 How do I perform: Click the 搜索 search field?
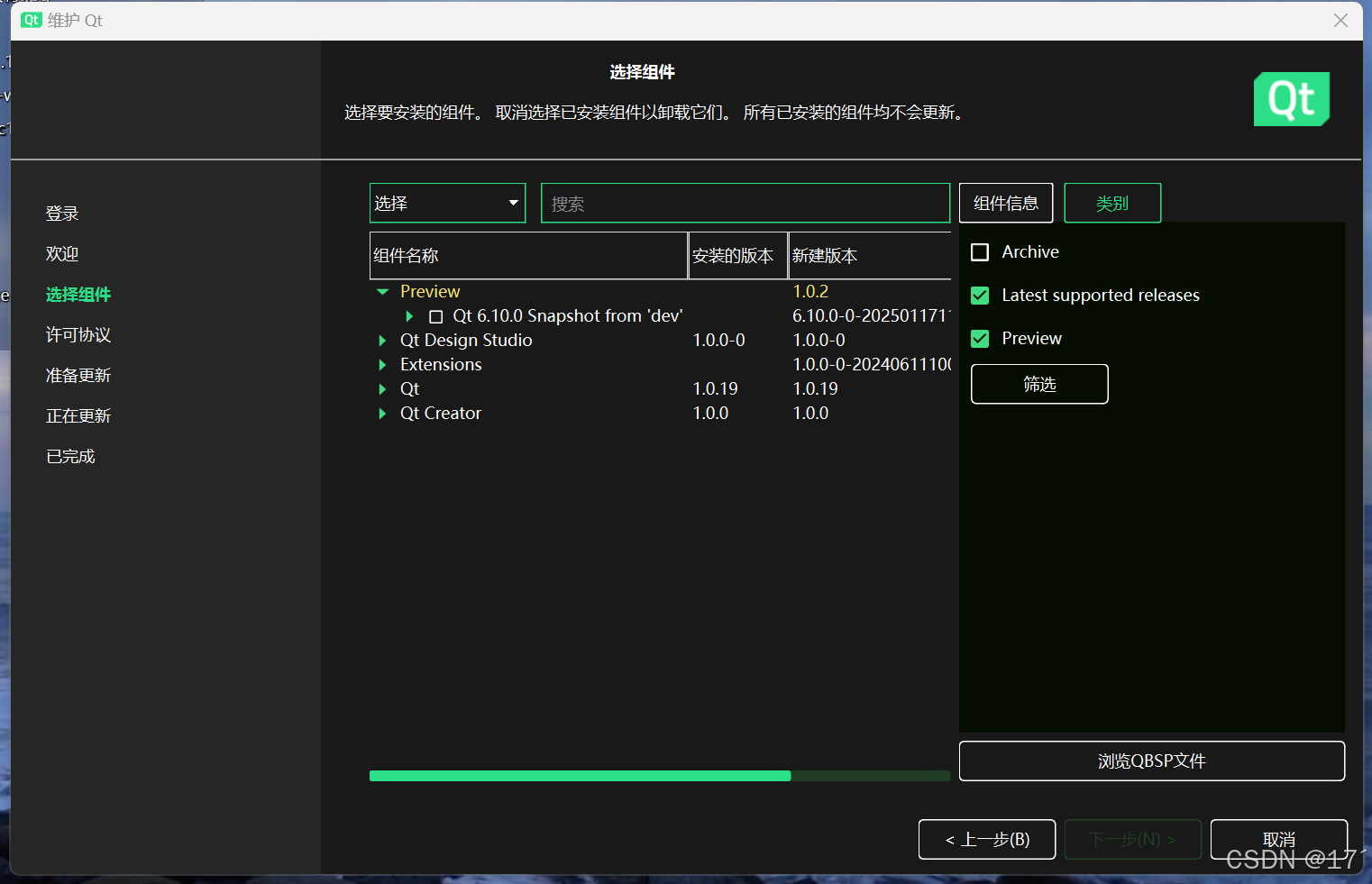745,203
